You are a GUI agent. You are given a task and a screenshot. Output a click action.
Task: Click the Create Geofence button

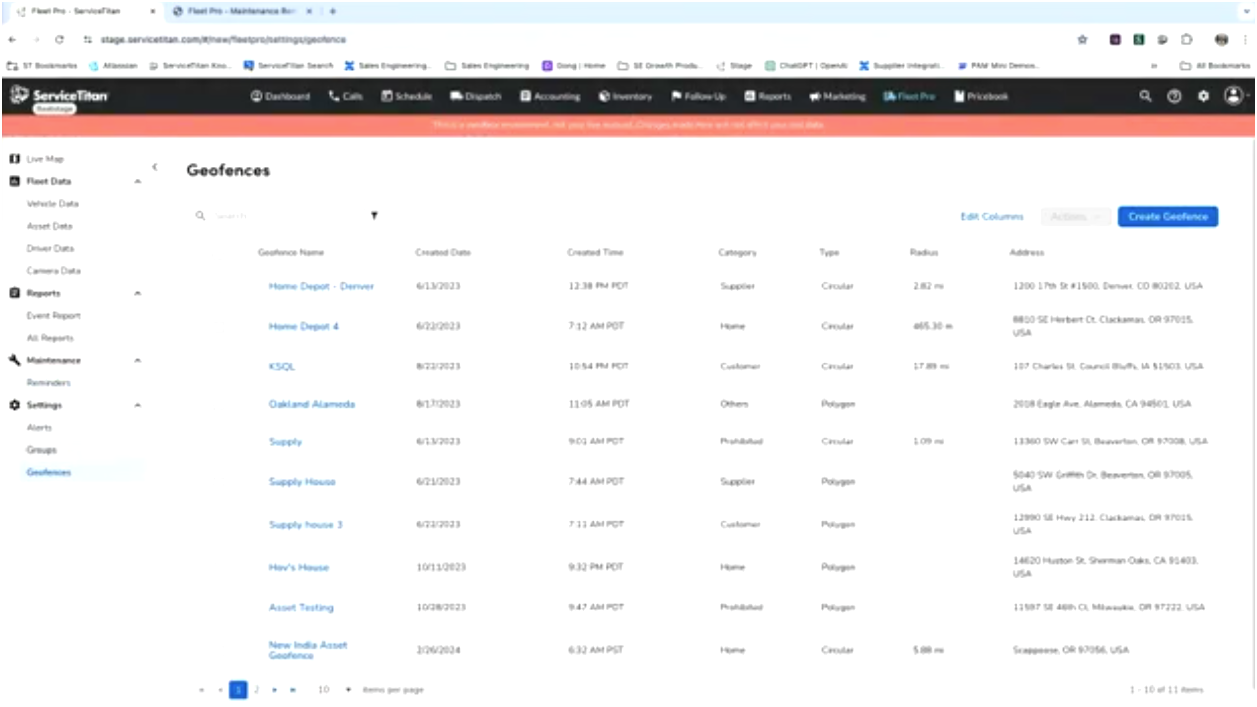(x=1168, y=217)
